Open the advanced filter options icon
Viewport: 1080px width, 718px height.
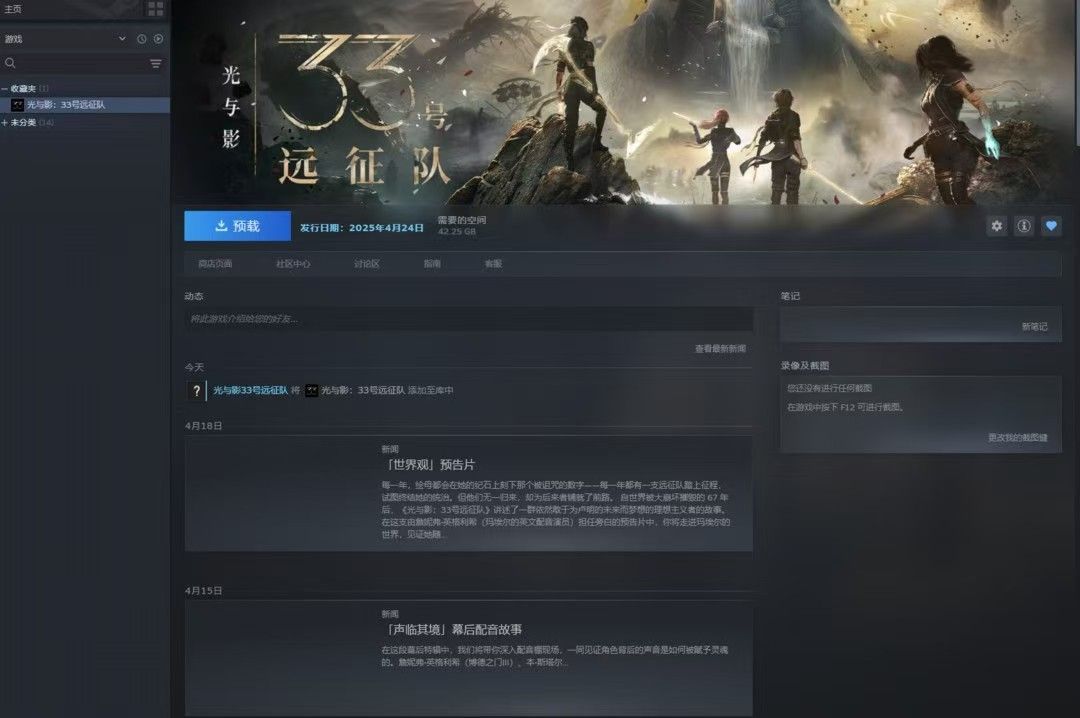155,64
